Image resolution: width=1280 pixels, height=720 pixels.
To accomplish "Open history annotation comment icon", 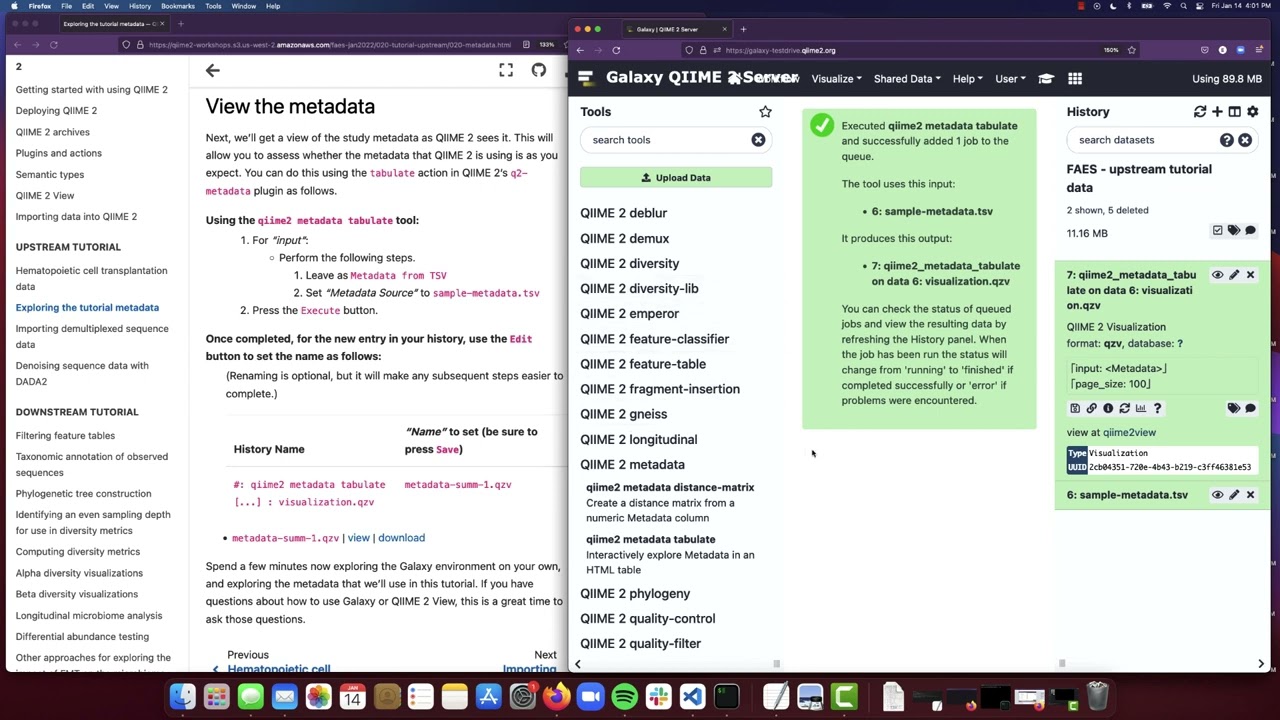I will [1250, 231].
